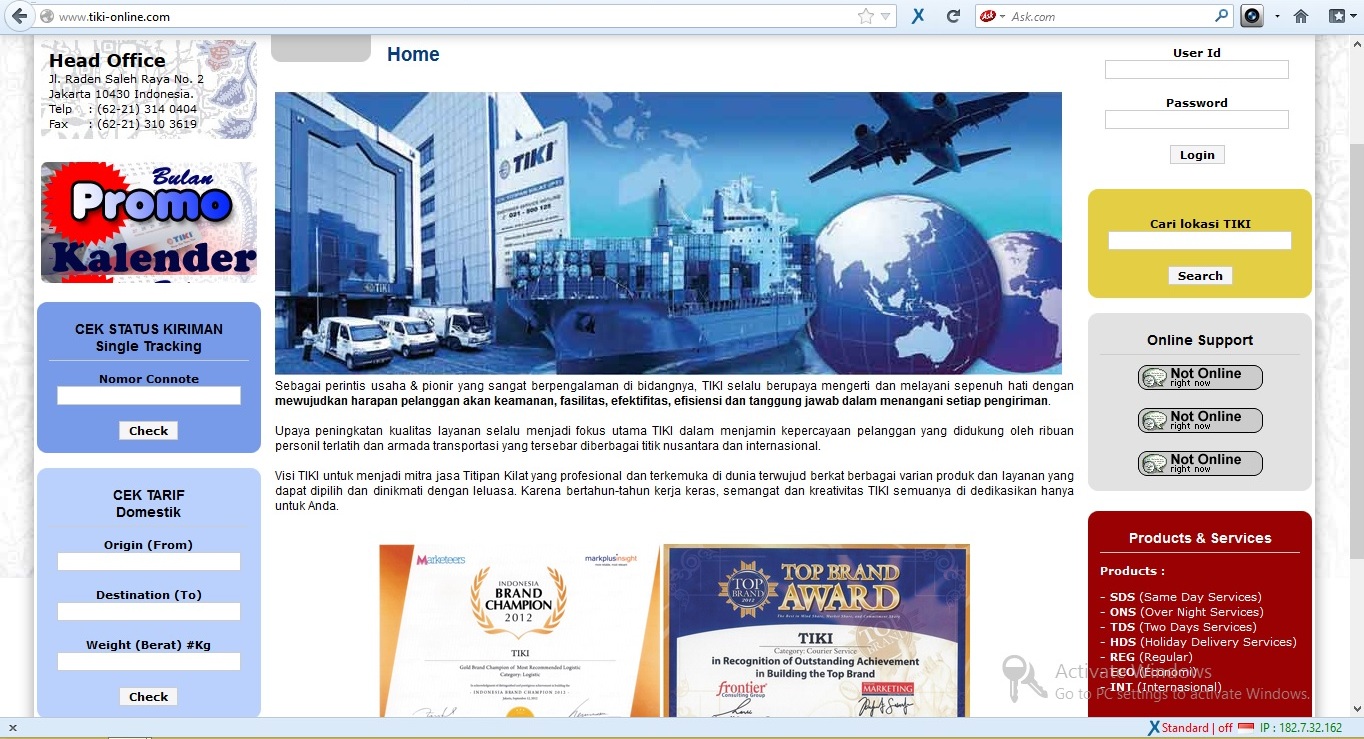Click the TIKI building and ship banner image
Image resolution: width=1364 pixels, height=739 pixels.
(x=668, y=233)
